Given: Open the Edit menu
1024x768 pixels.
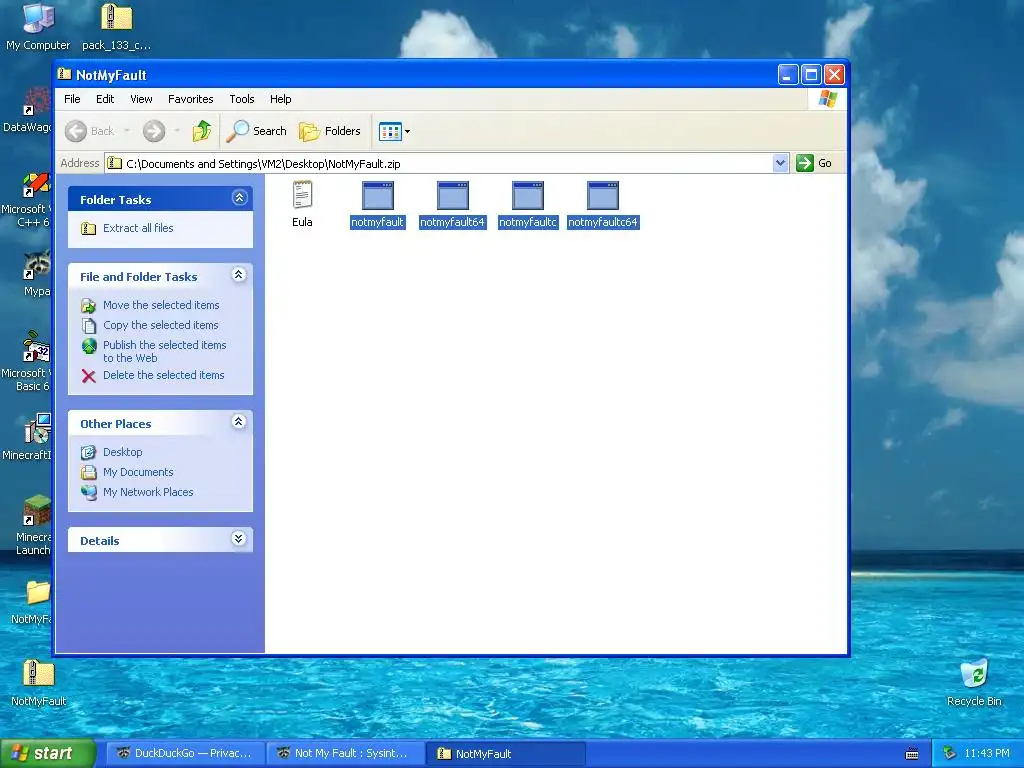Looking at the screenshot, I should [105, 99].
